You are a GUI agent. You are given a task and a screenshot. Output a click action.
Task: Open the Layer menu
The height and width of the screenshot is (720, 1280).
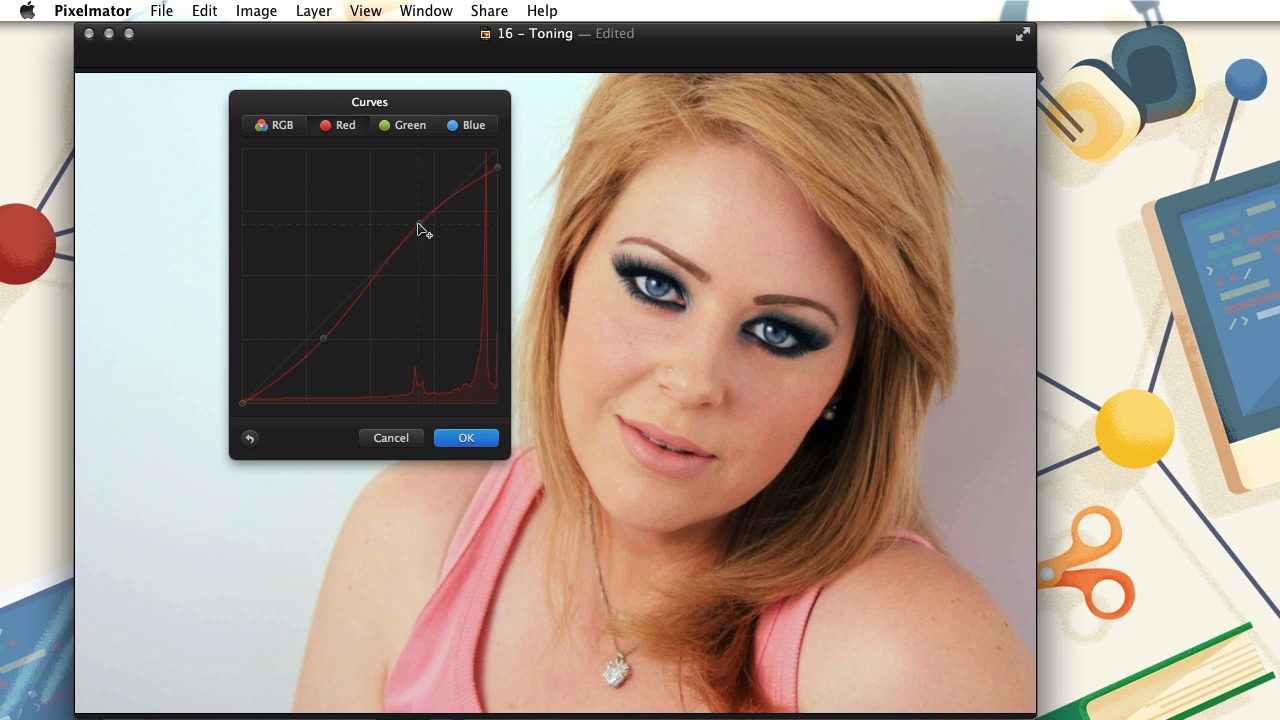(313, 11)
